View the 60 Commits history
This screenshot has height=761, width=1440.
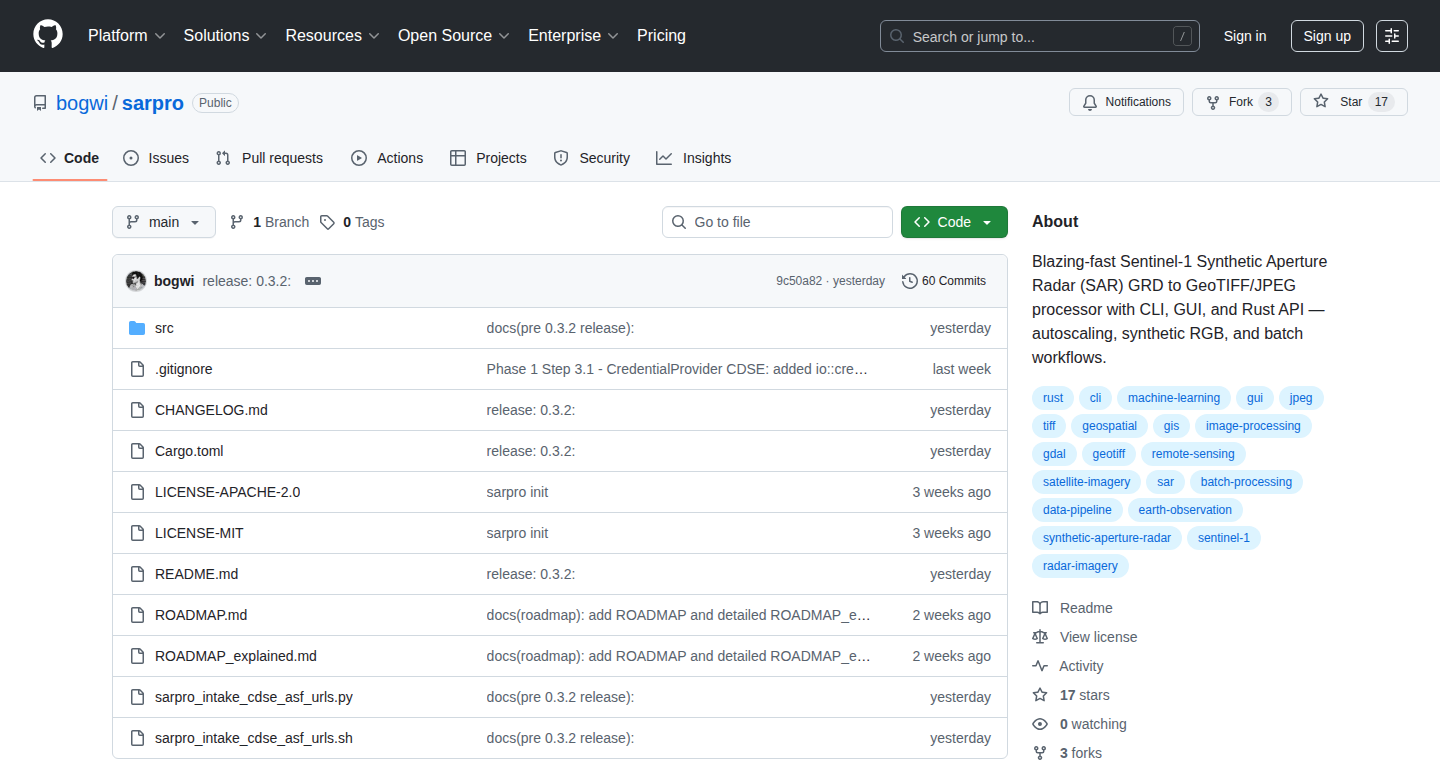944,281
